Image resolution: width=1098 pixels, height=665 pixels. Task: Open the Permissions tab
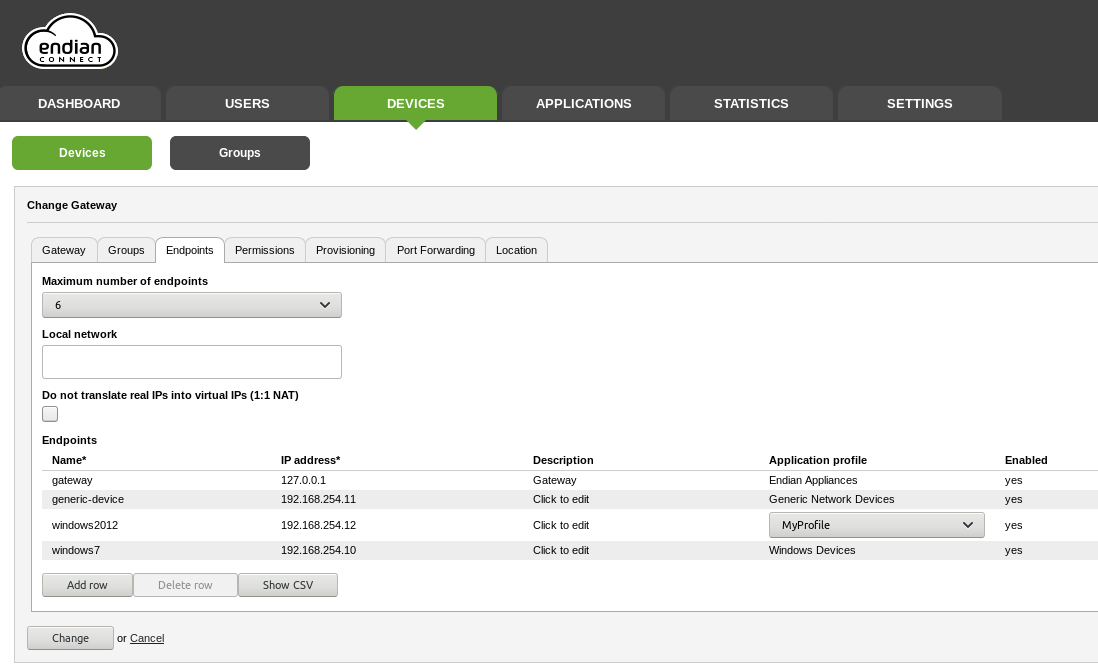click(x=264, y=250)
